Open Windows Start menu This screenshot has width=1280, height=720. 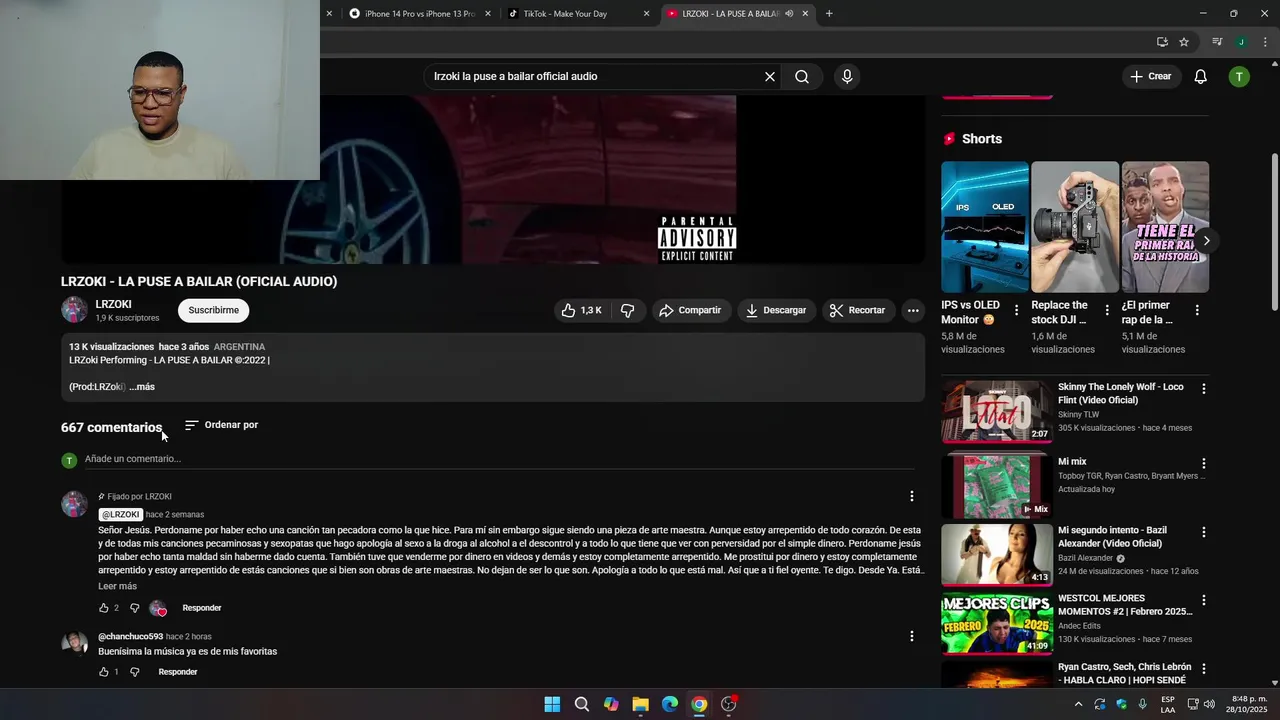tap(552, 704)
